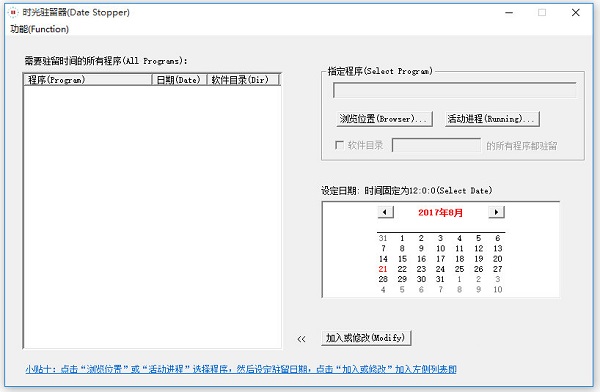Viewport: 600px width, 392px height.
Task: Go to previous month in calendar
Action: tap(385, 212)
